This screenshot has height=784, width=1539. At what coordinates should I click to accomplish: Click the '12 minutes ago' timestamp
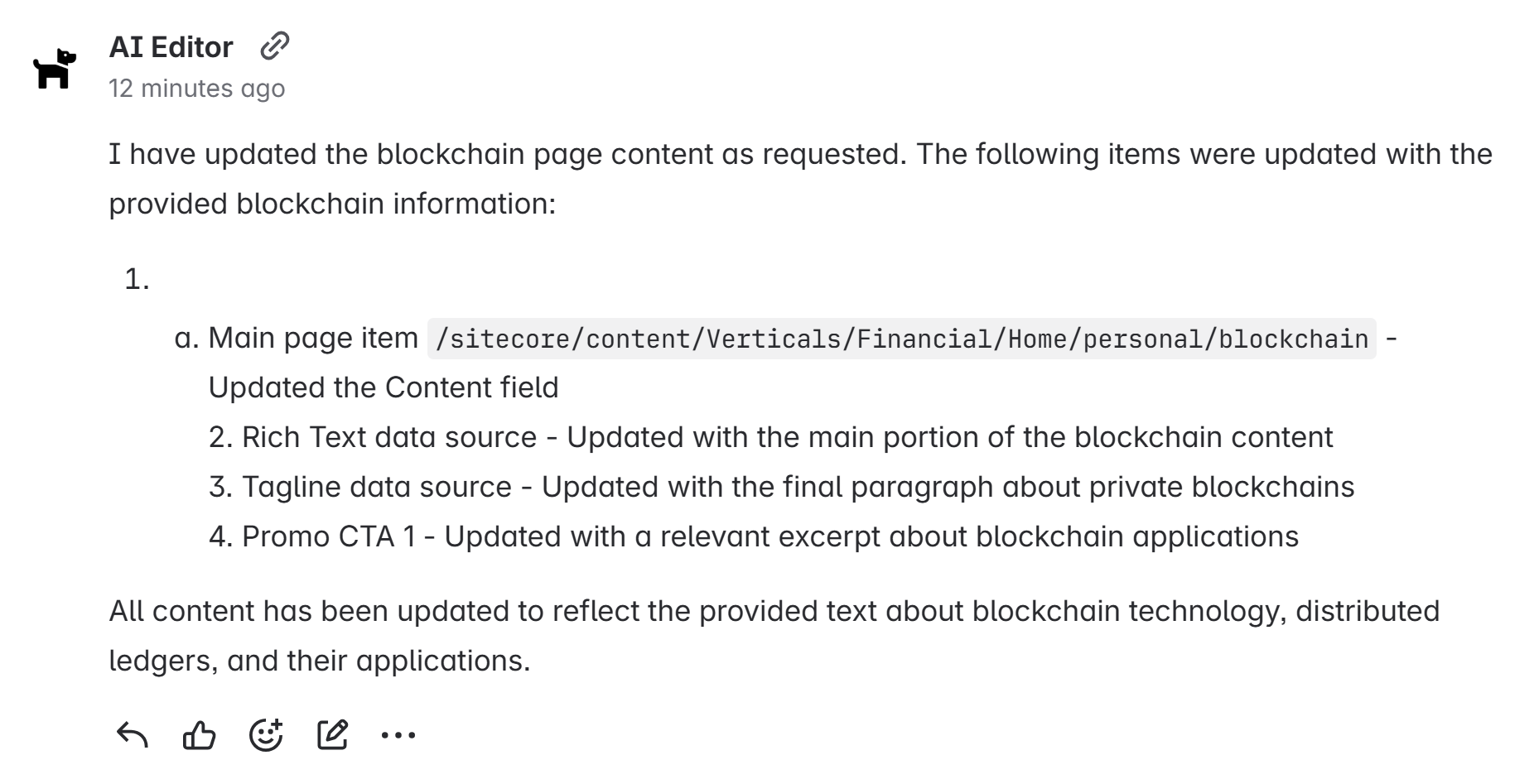[196, 88]
